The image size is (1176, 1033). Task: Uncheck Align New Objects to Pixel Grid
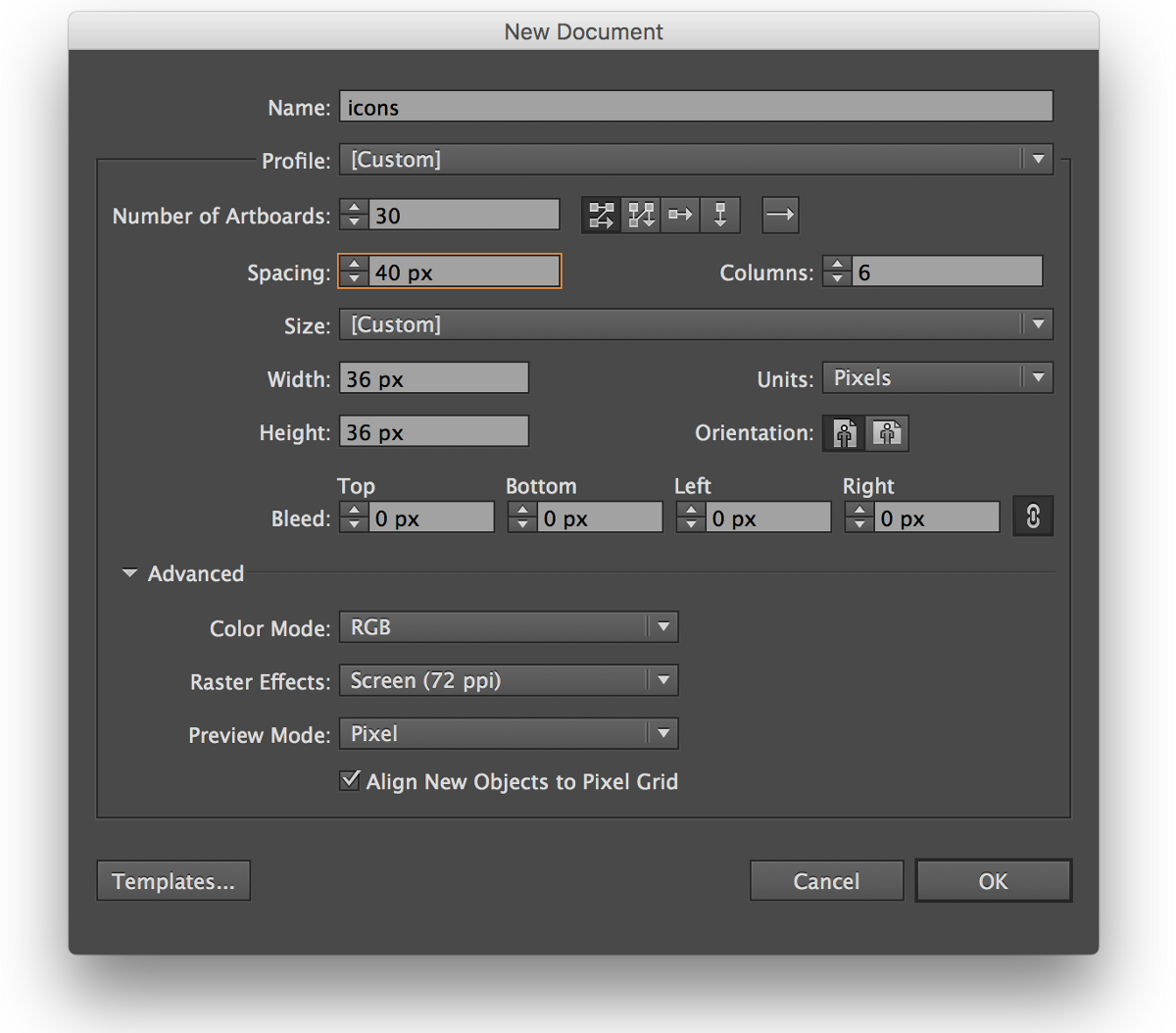click(x=350, y=780)
